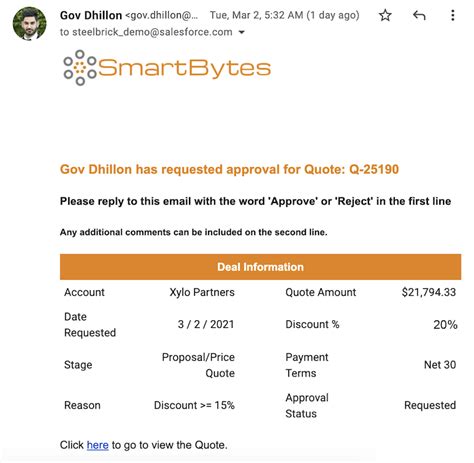
Task: Click the orange Deal Information header bar
Action: (x=260, y=267)
